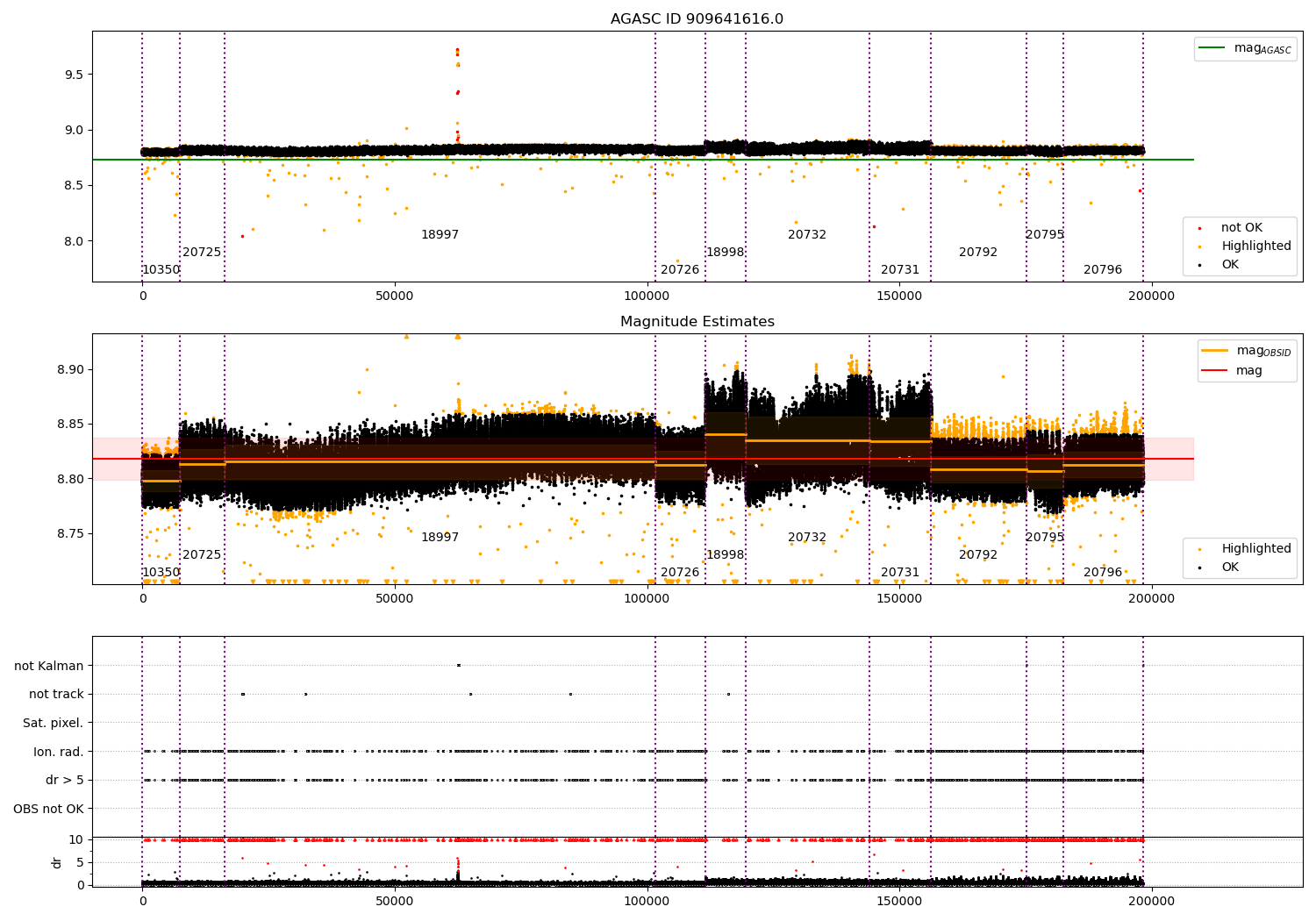This screenshot has width=1316, height=921.
Task: Click obsid label 20792 in Magnitude Estimates panel
Action: [x=978, y=555]
